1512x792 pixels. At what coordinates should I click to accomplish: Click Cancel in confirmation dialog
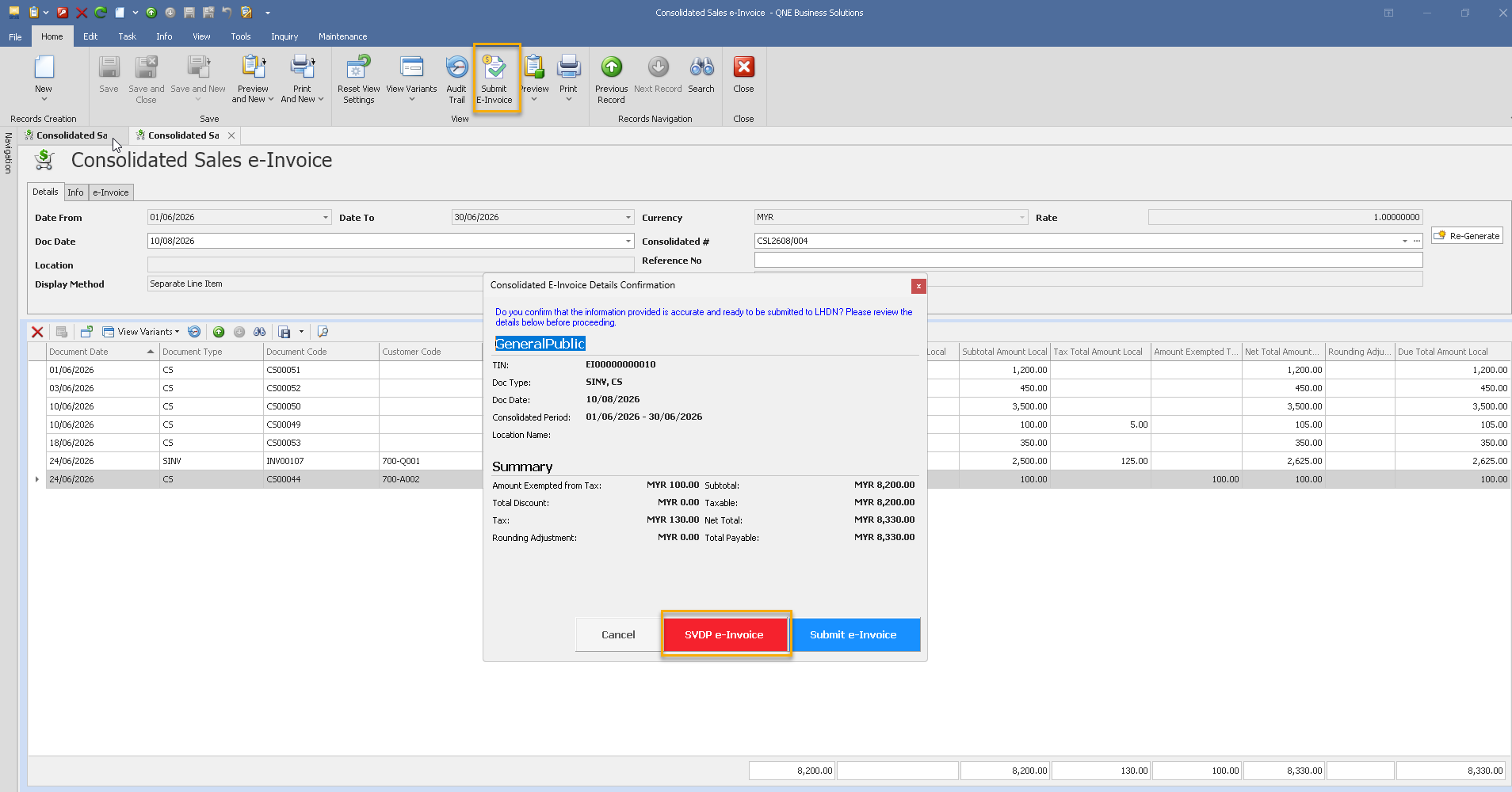pyautogui.click(x=618, y=634)
